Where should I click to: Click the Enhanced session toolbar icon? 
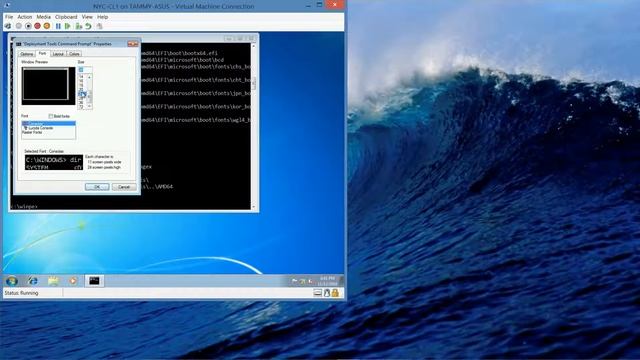tap(99, 26)
